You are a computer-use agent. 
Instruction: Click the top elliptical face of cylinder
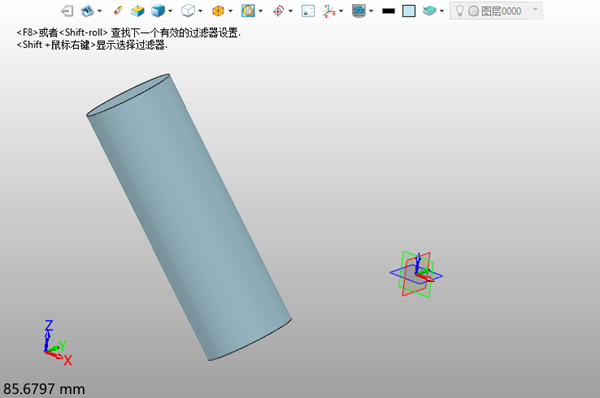[128, 95]
